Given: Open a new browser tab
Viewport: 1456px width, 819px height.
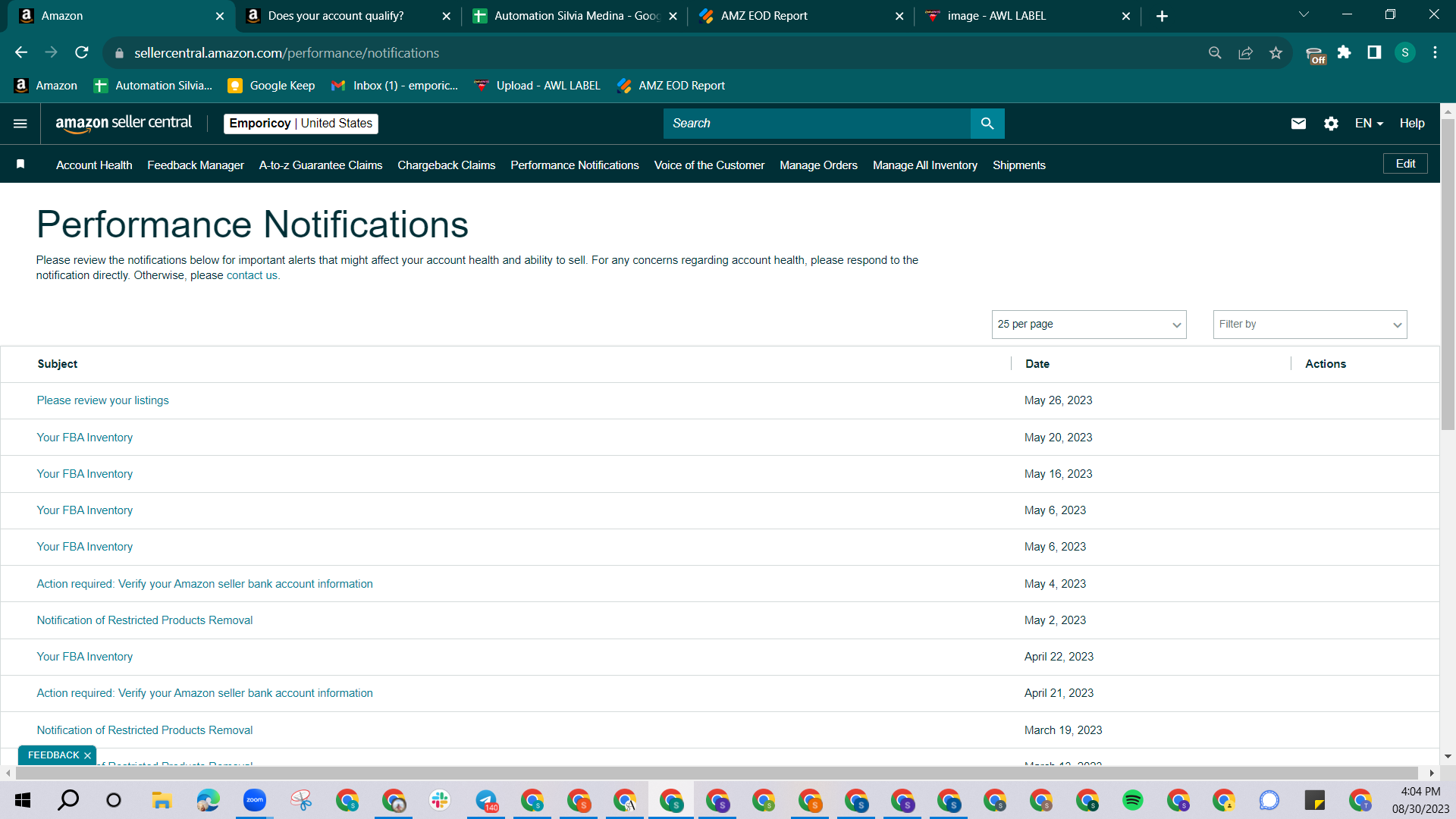Looking at the screenshot, I should tap(1162, 16).
